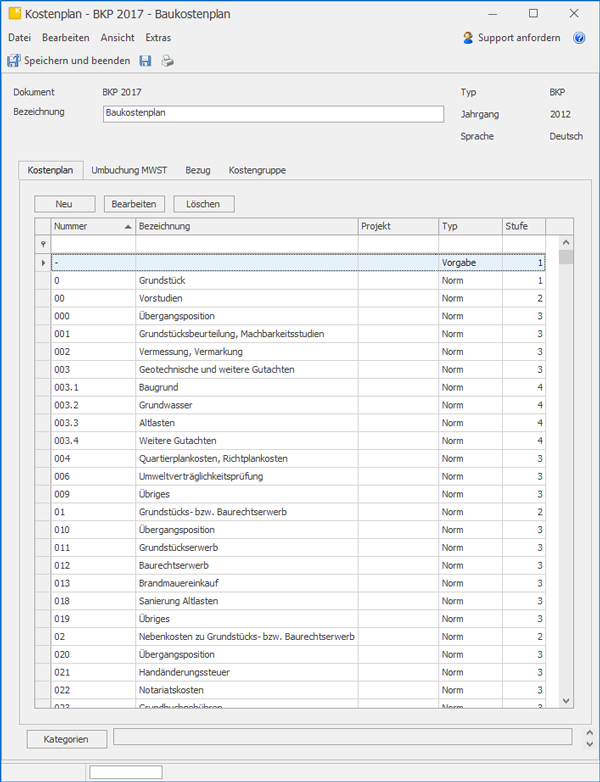Click the Neu button

click(64, 204)
